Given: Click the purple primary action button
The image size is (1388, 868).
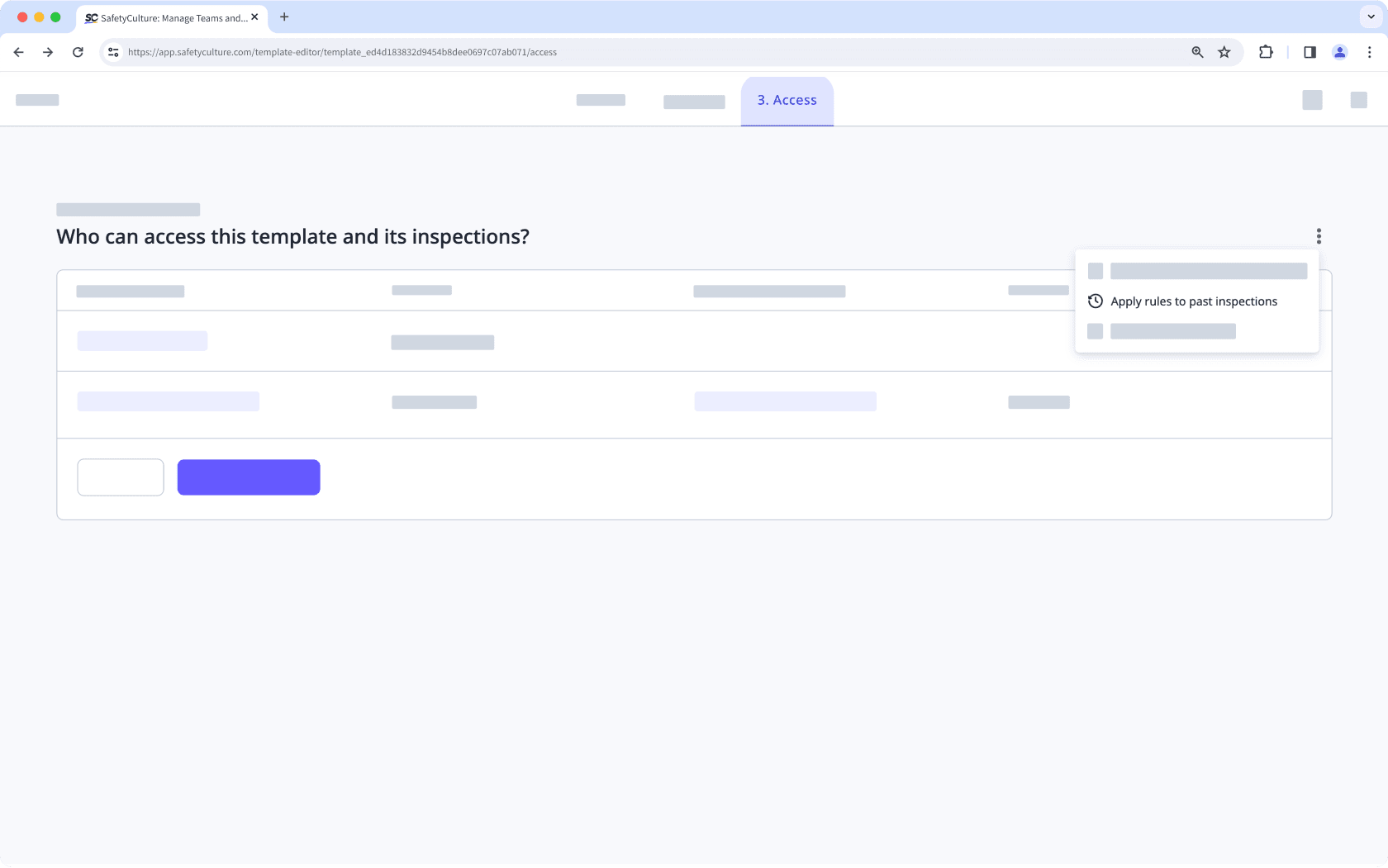Looking at the screenshot, I should coord(248,477).
